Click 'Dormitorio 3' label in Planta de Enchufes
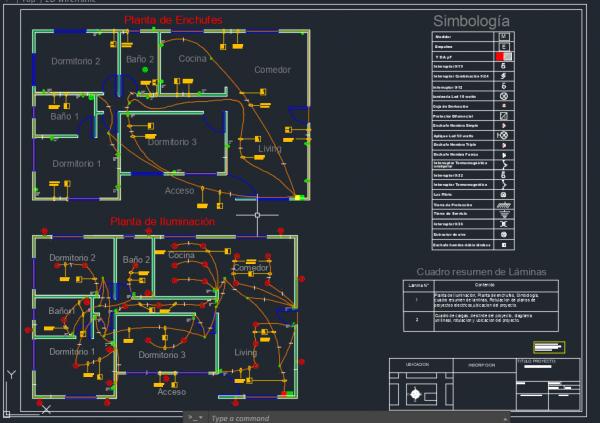Screen dimensions: 600x423 tap(172, 142)
